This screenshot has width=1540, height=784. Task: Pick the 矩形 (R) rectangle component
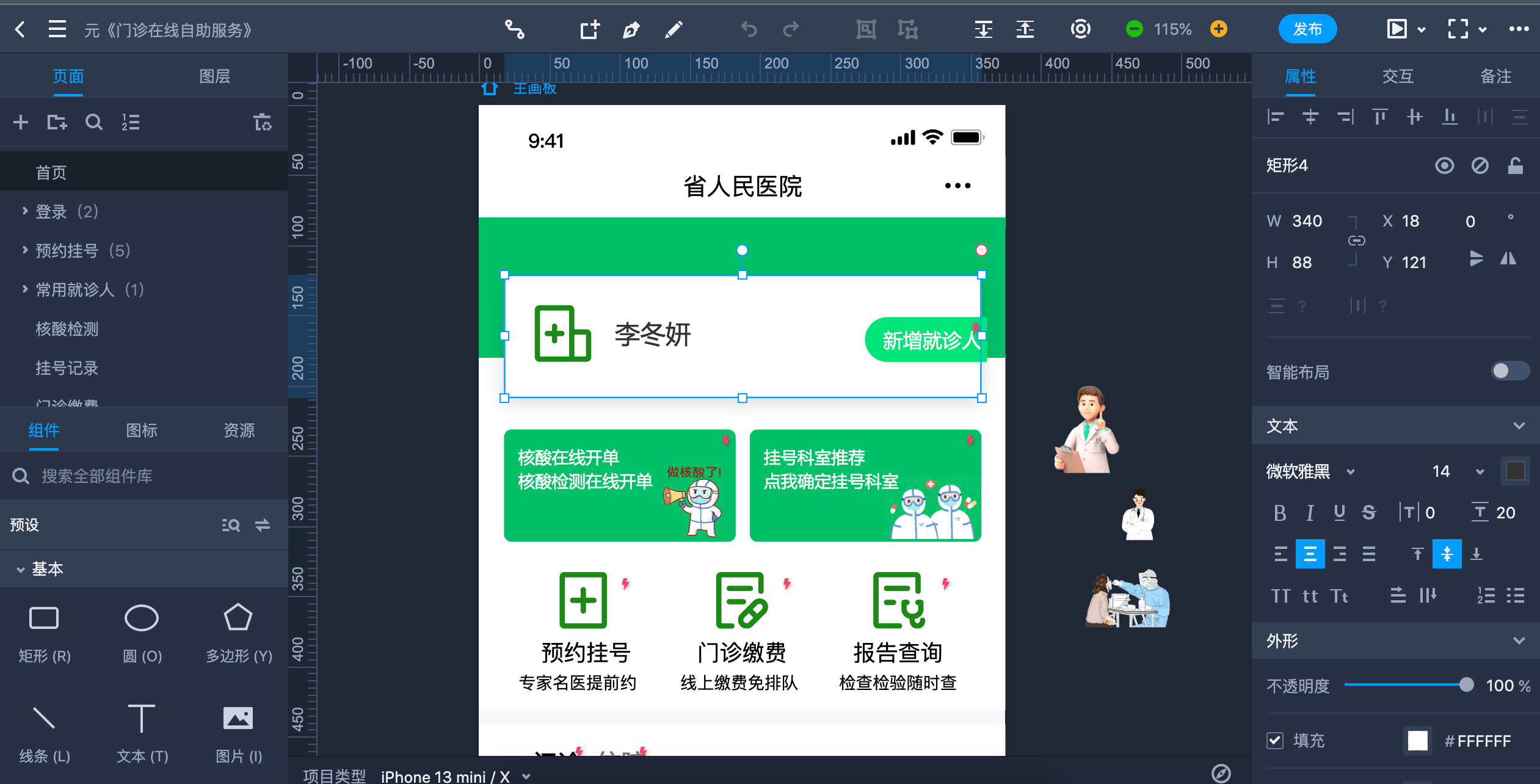44,633
